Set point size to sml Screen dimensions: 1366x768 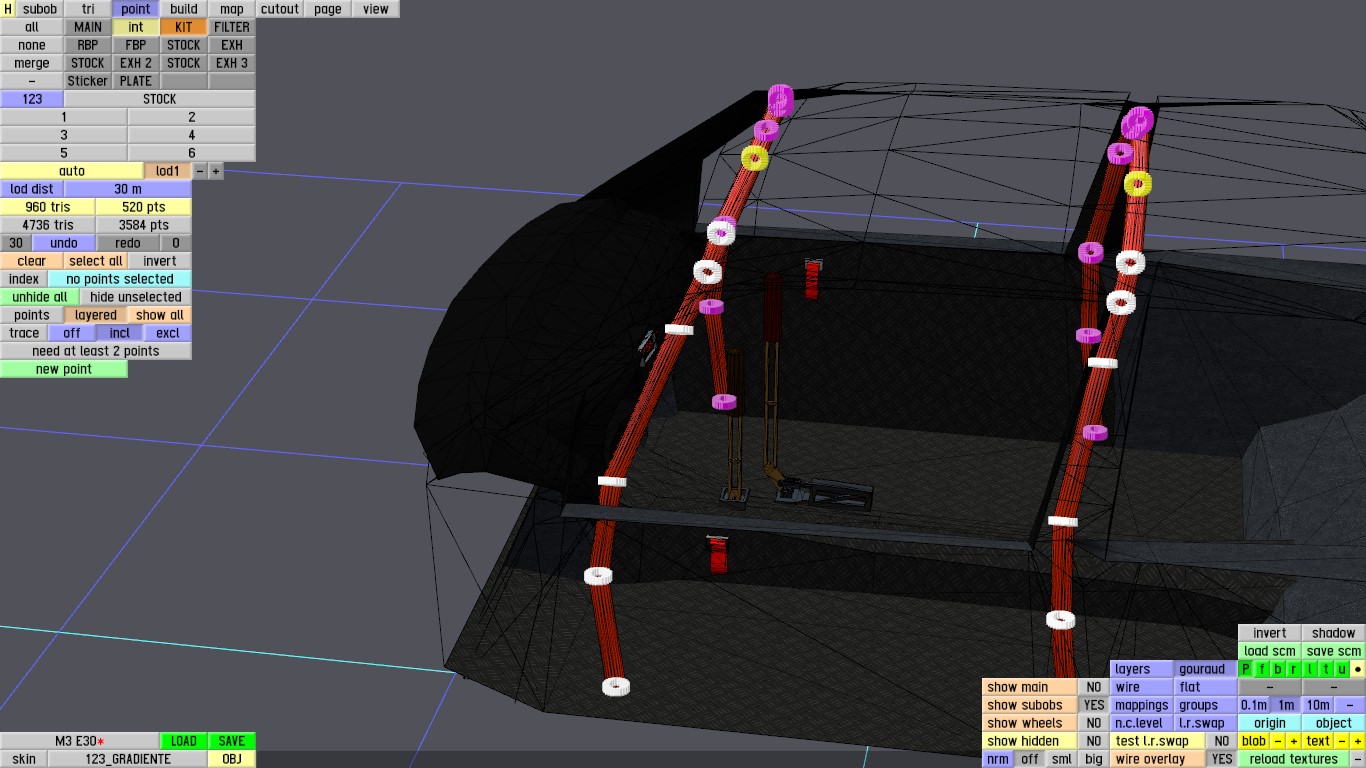[x=1062, y=759]
